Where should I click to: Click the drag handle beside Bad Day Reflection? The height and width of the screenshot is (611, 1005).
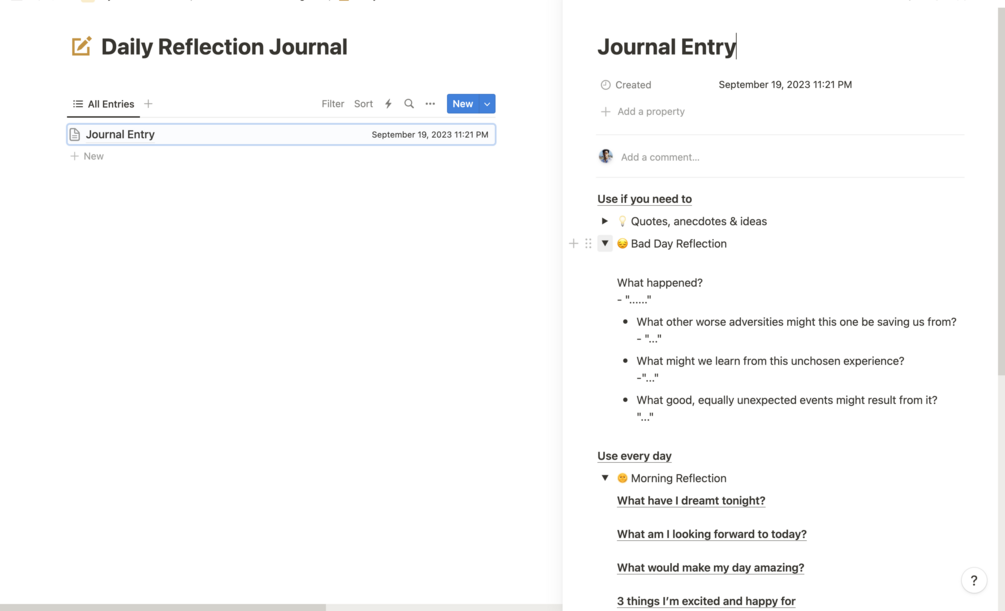point(588,243)
